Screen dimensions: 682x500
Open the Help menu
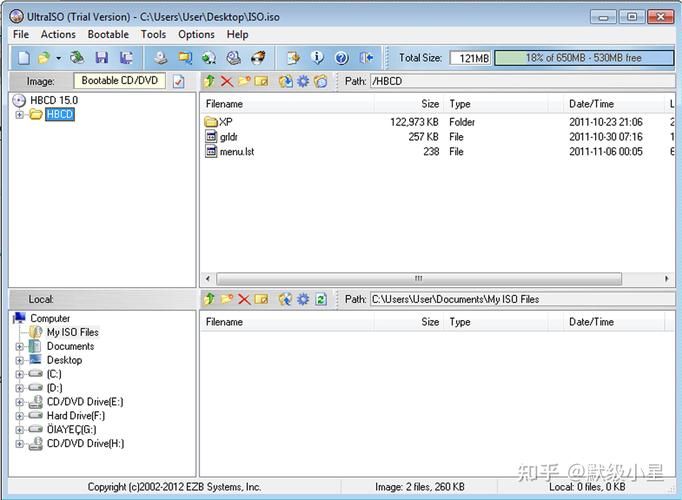point(237,34)
